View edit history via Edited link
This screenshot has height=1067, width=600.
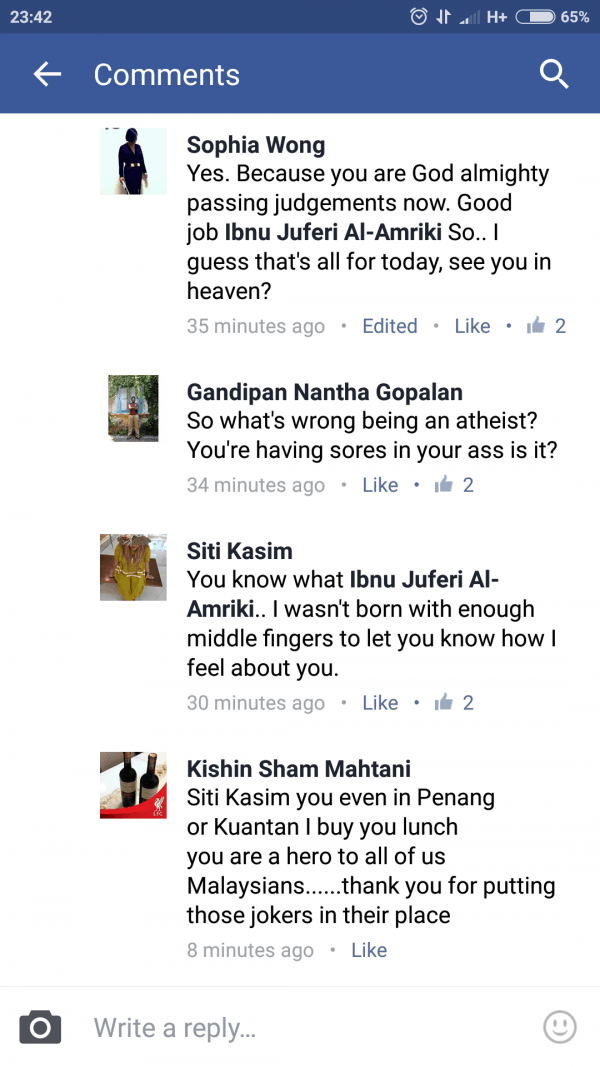coord(390,326)
